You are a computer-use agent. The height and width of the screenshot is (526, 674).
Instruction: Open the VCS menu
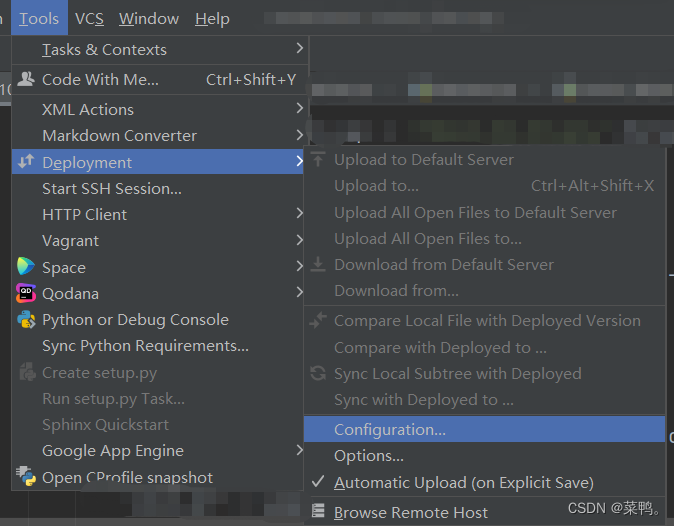click(89, 18)
